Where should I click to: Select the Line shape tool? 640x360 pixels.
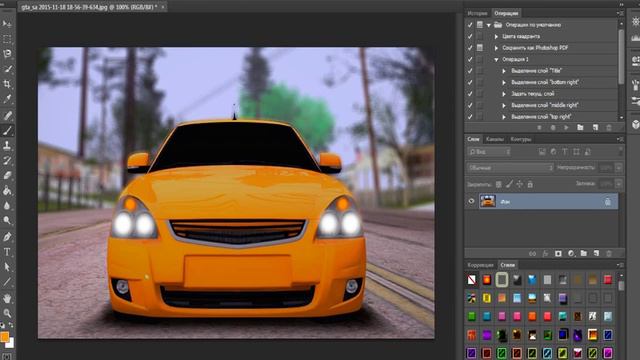click(7, 282)
